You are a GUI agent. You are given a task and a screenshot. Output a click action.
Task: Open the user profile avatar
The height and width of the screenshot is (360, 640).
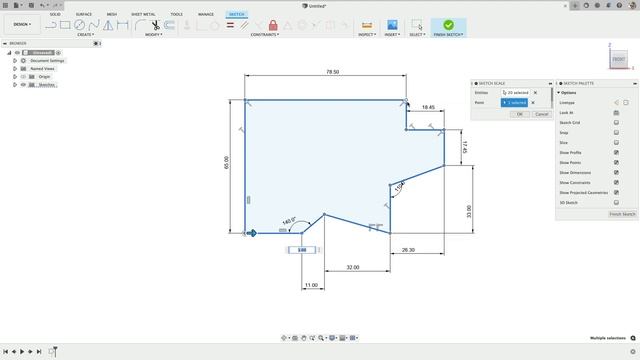633,5
